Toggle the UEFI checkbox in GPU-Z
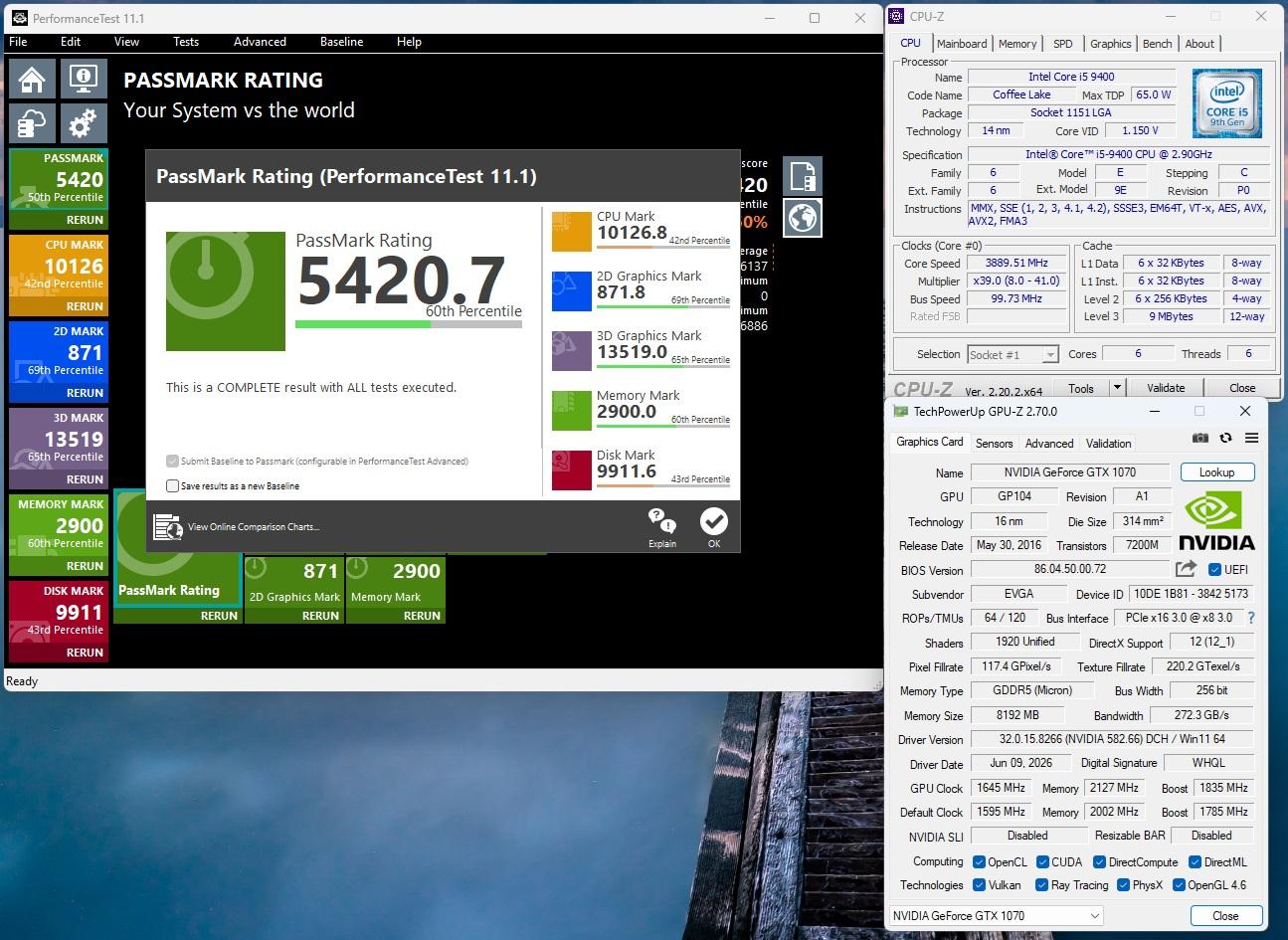This screenshot has height=940, width=1288. pyautogui.click(x=1214, y=570)
